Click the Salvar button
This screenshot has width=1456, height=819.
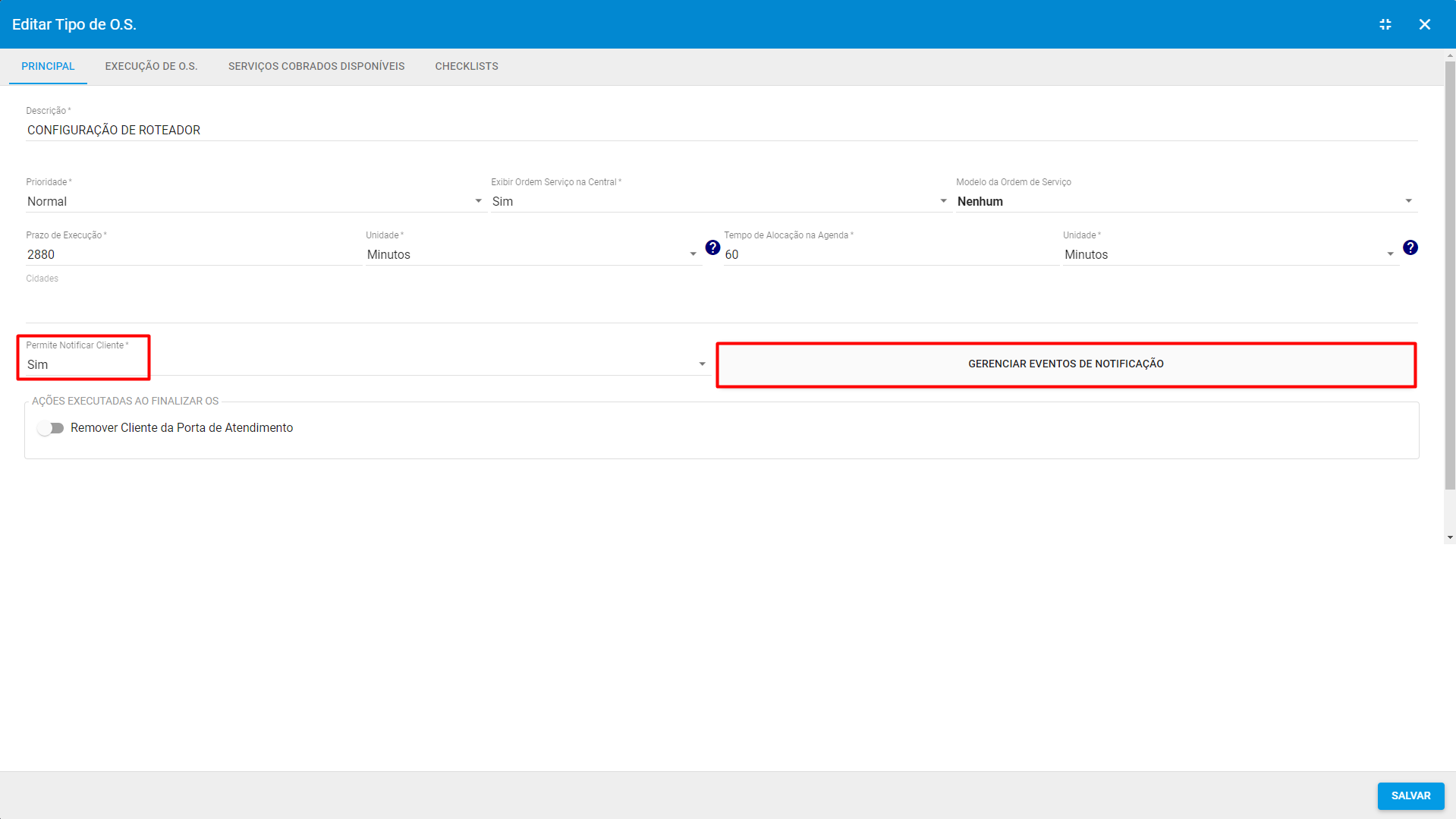tap(1410, 795)
